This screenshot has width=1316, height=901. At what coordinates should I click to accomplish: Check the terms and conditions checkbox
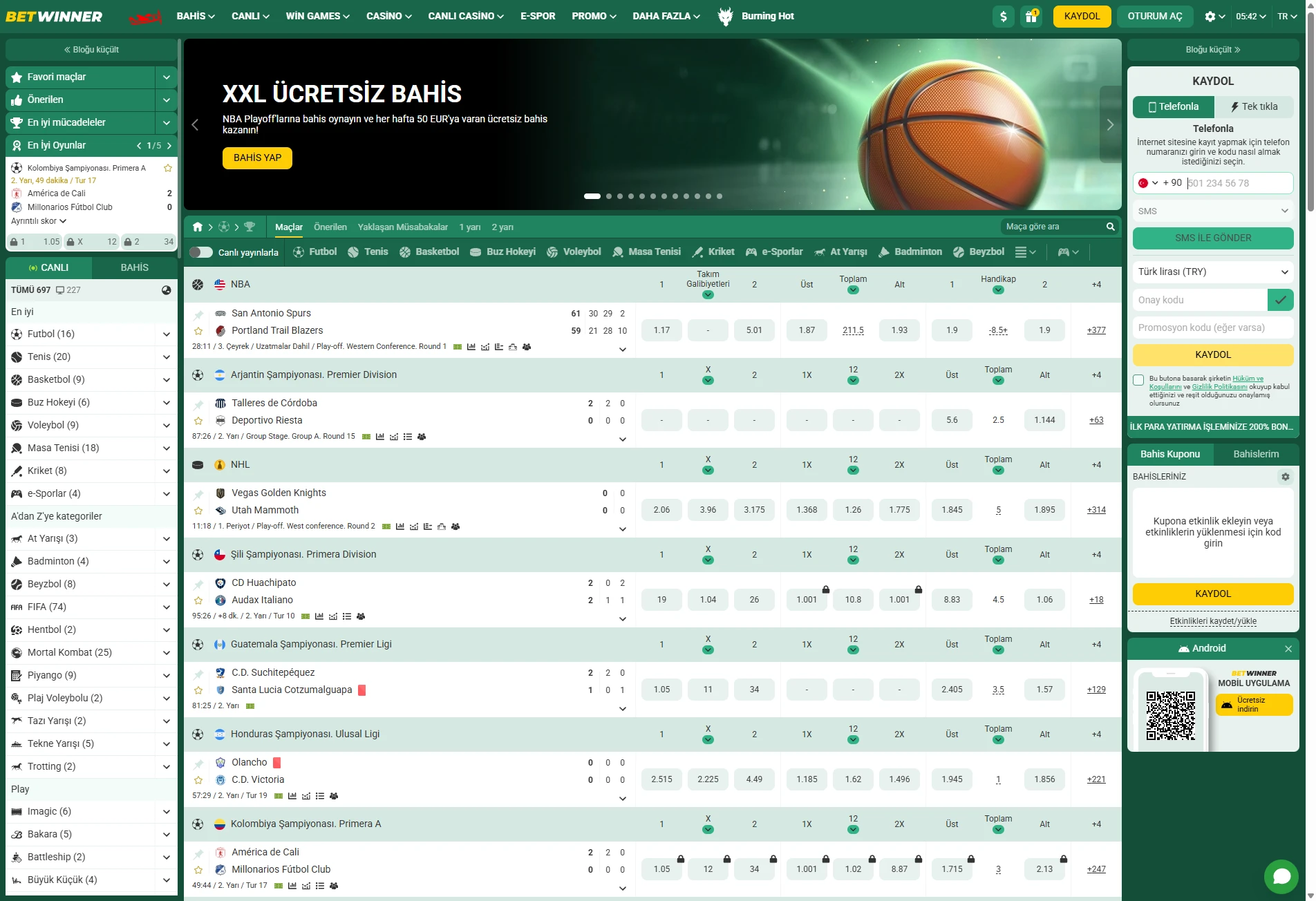1138,380
